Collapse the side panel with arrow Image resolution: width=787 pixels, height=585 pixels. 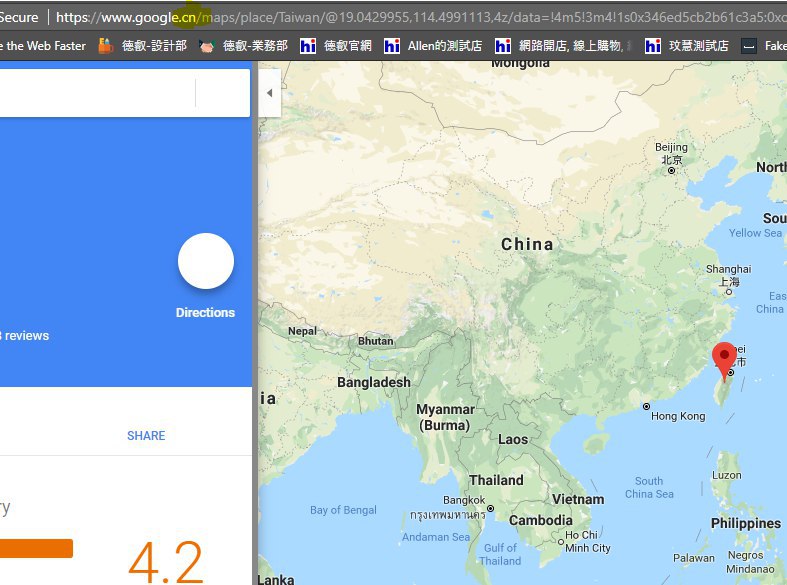268,93
